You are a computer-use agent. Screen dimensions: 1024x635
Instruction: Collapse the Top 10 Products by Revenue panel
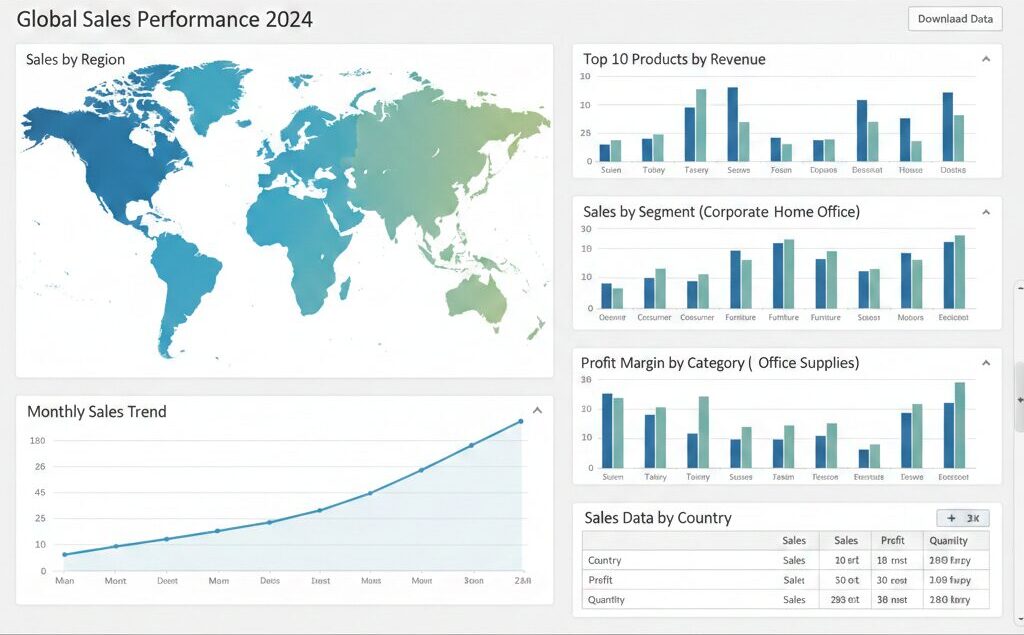tap(986, 60)
